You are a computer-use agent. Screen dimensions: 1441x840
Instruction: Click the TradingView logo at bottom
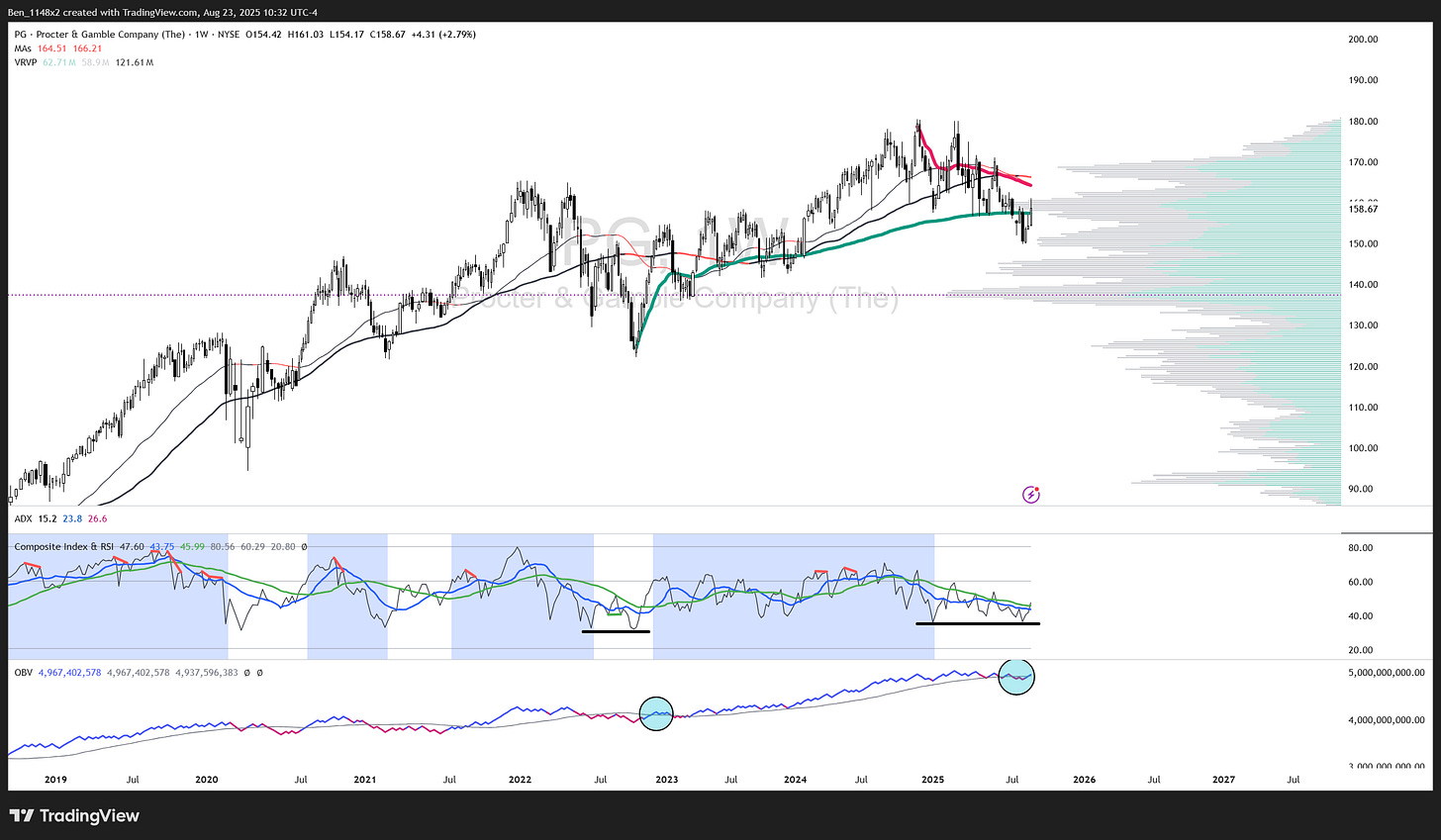[x=75, y=816]
